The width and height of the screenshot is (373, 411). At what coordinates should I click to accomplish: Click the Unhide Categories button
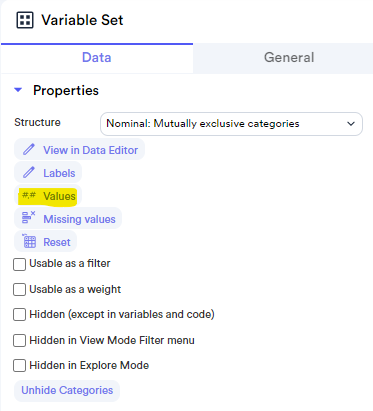pos(67,390)
